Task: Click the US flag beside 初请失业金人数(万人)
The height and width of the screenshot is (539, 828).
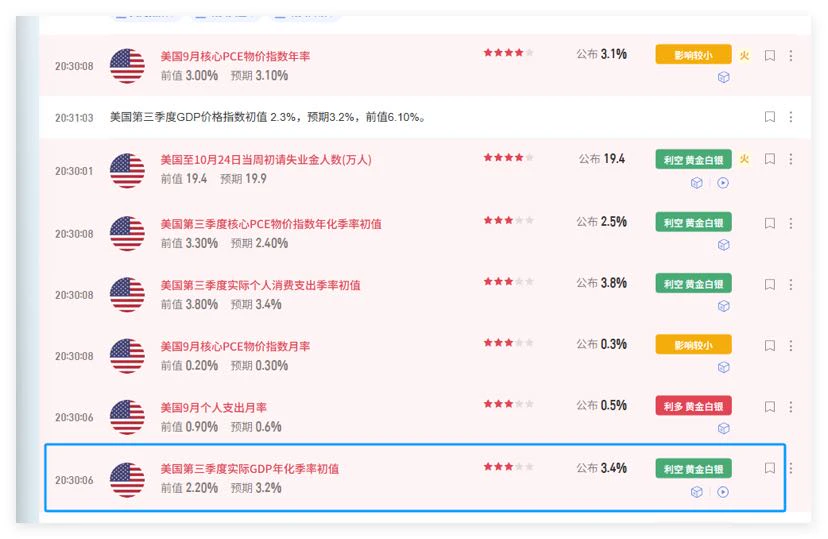Action: [127, 171]
